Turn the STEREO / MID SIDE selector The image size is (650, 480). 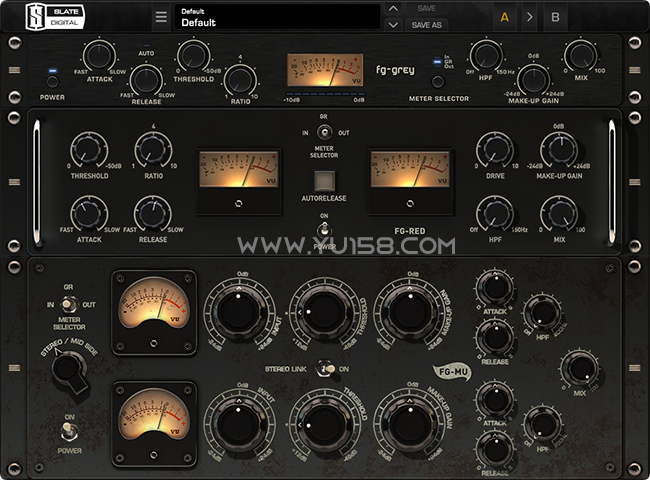pyautogui.click(x=70, y=370)
